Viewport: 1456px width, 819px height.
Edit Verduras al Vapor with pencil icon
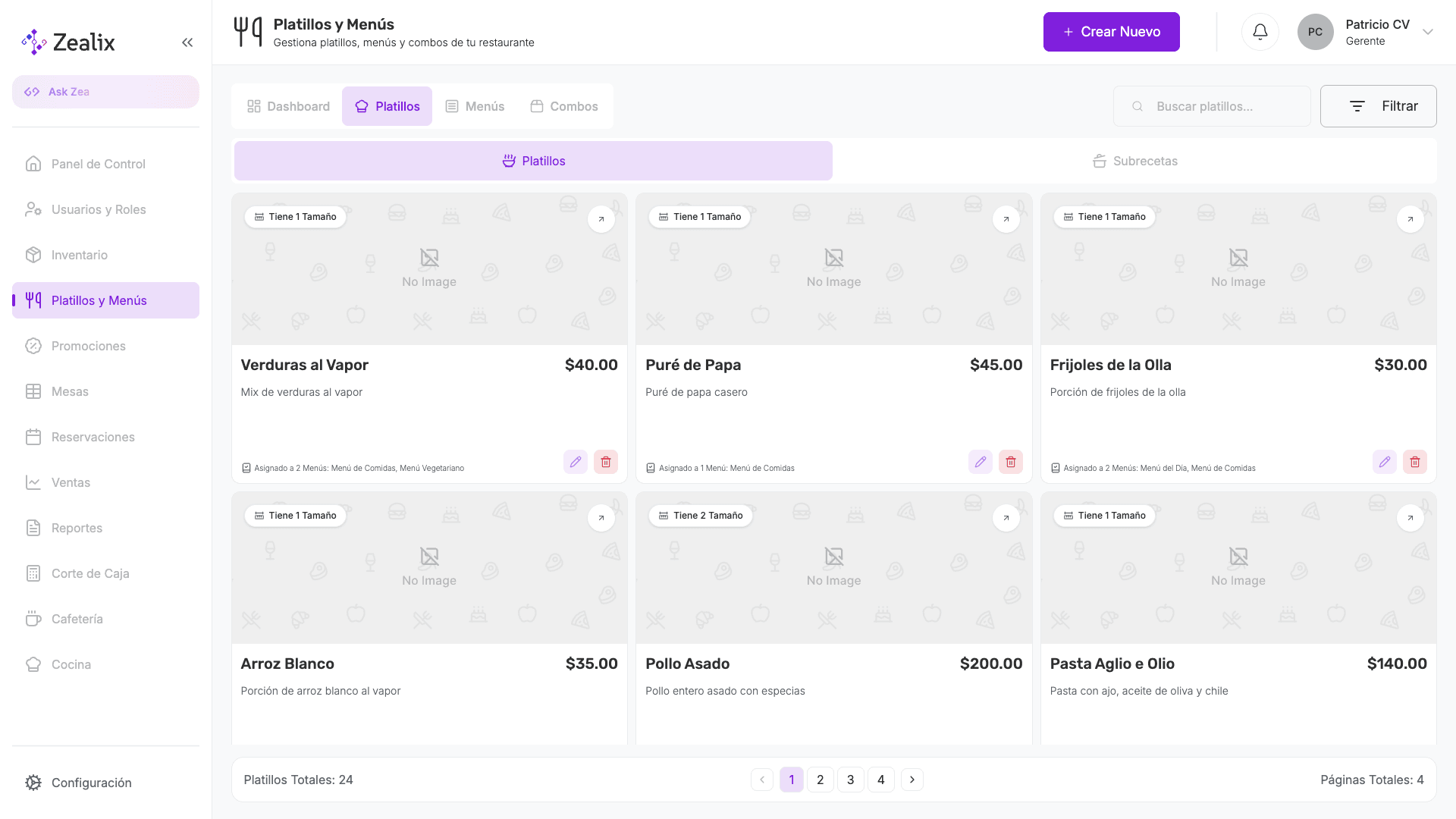(x=576, y=462)
